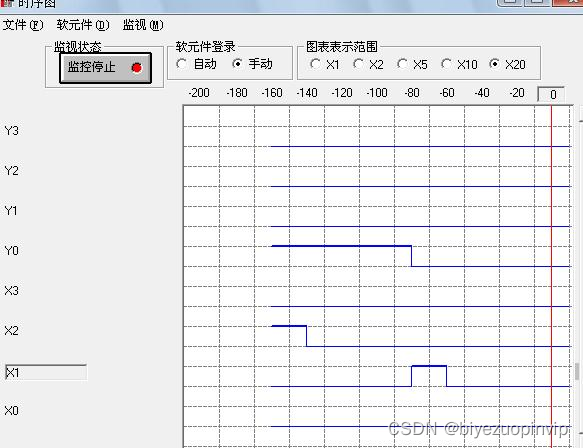Screen dimensions: 583x448
Task: Click the -120 time axis label
Action: 342,93
